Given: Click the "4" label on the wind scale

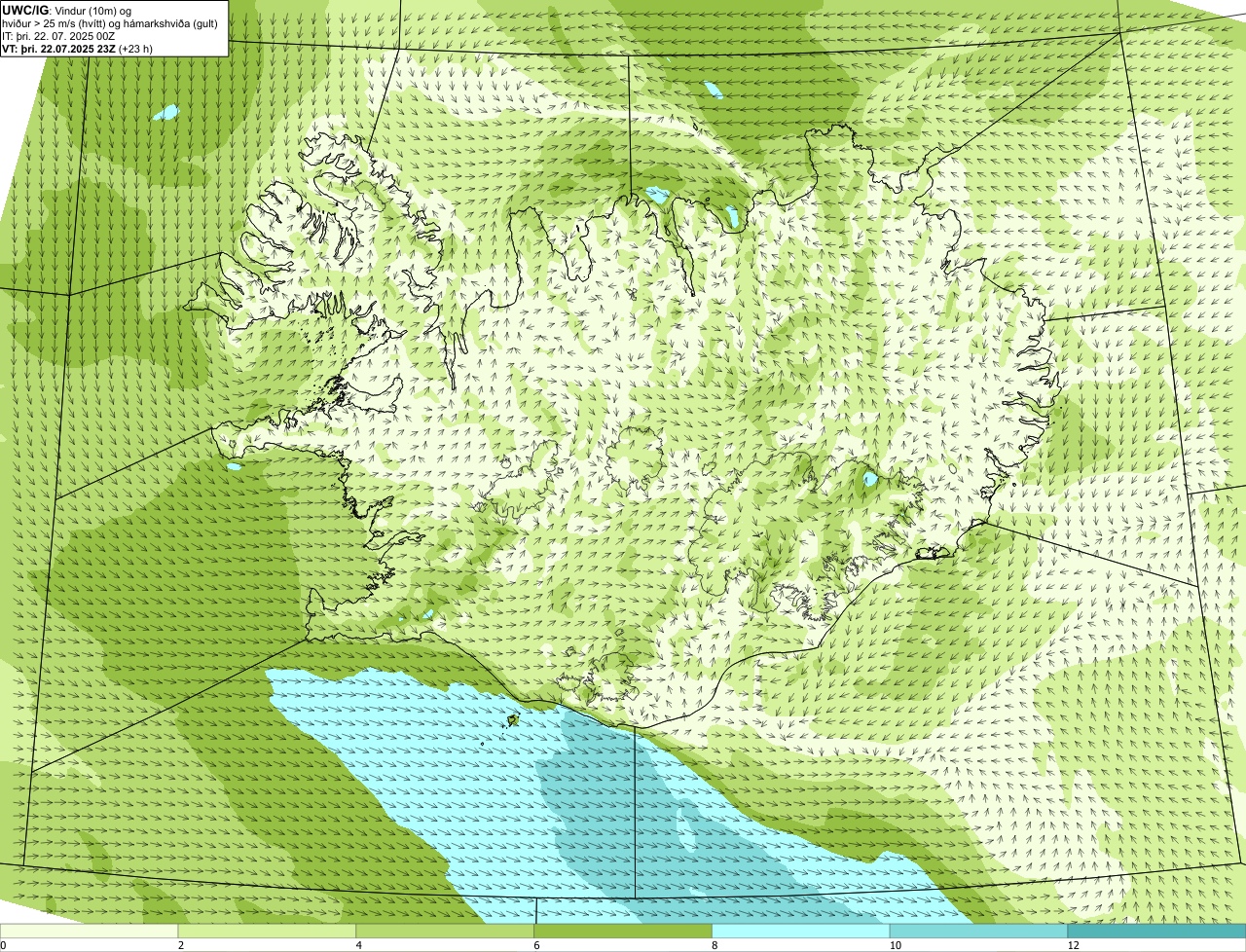Looking at the screenshot, I should point(359,945).
